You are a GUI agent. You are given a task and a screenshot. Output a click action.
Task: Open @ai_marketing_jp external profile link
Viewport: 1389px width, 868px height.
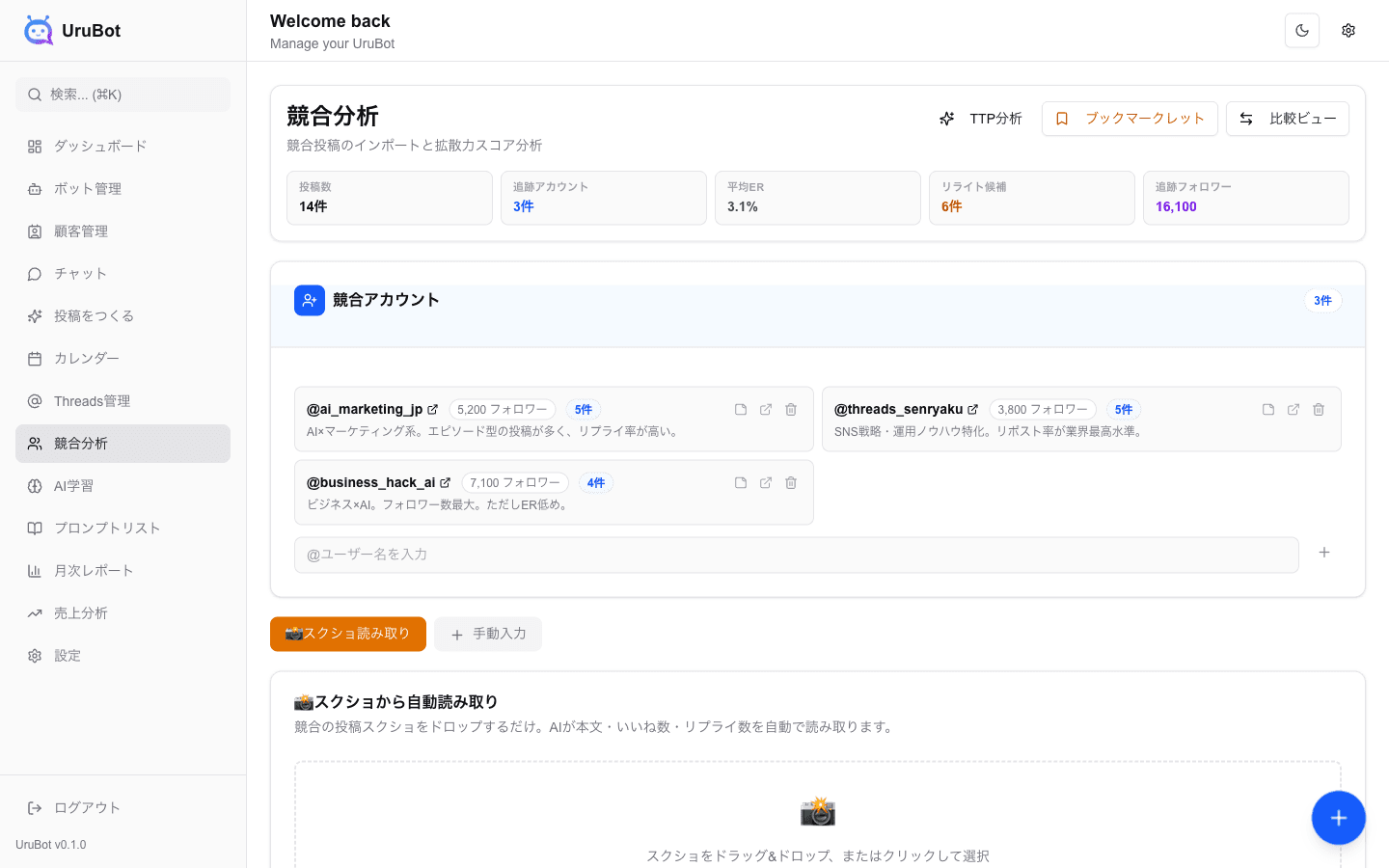click(432, 410)
